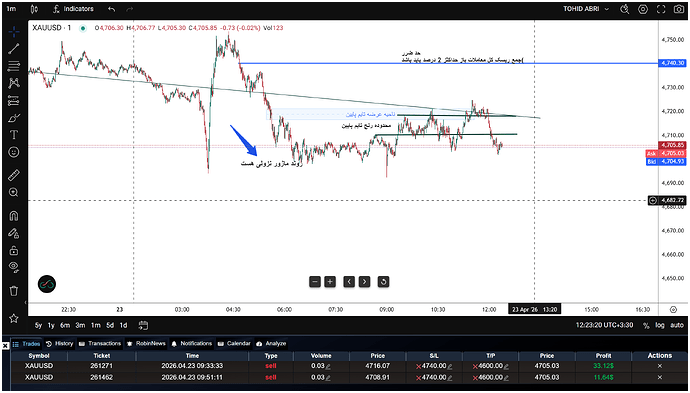Set date range to 5y
Screen dimensions: 690x393
(38, 325)
